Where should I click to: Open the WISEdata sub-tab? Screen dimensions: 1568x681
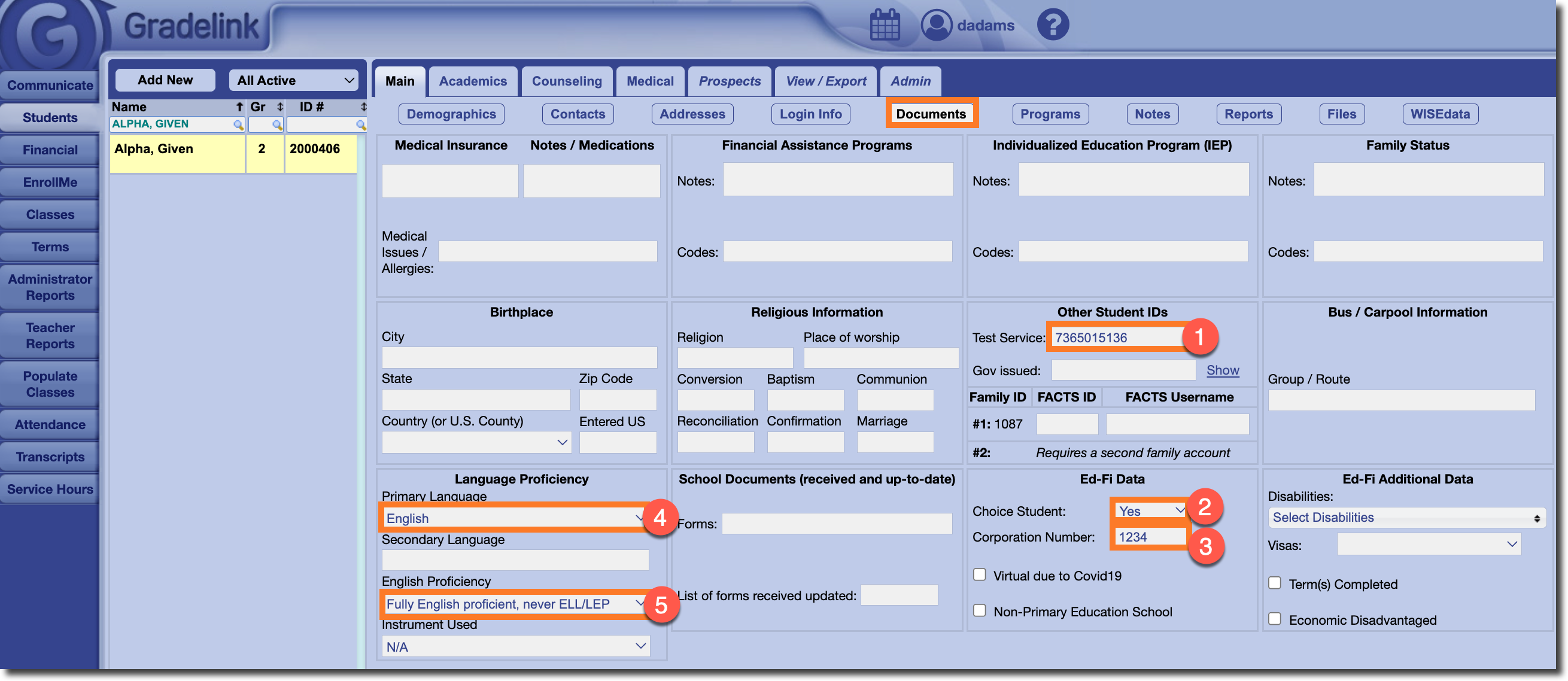(1440, 114)
